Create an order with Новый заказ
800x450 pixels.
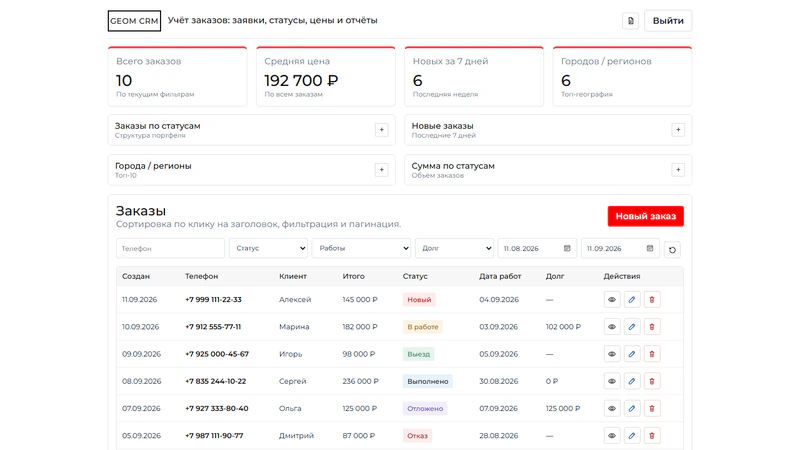coord(645,216)
